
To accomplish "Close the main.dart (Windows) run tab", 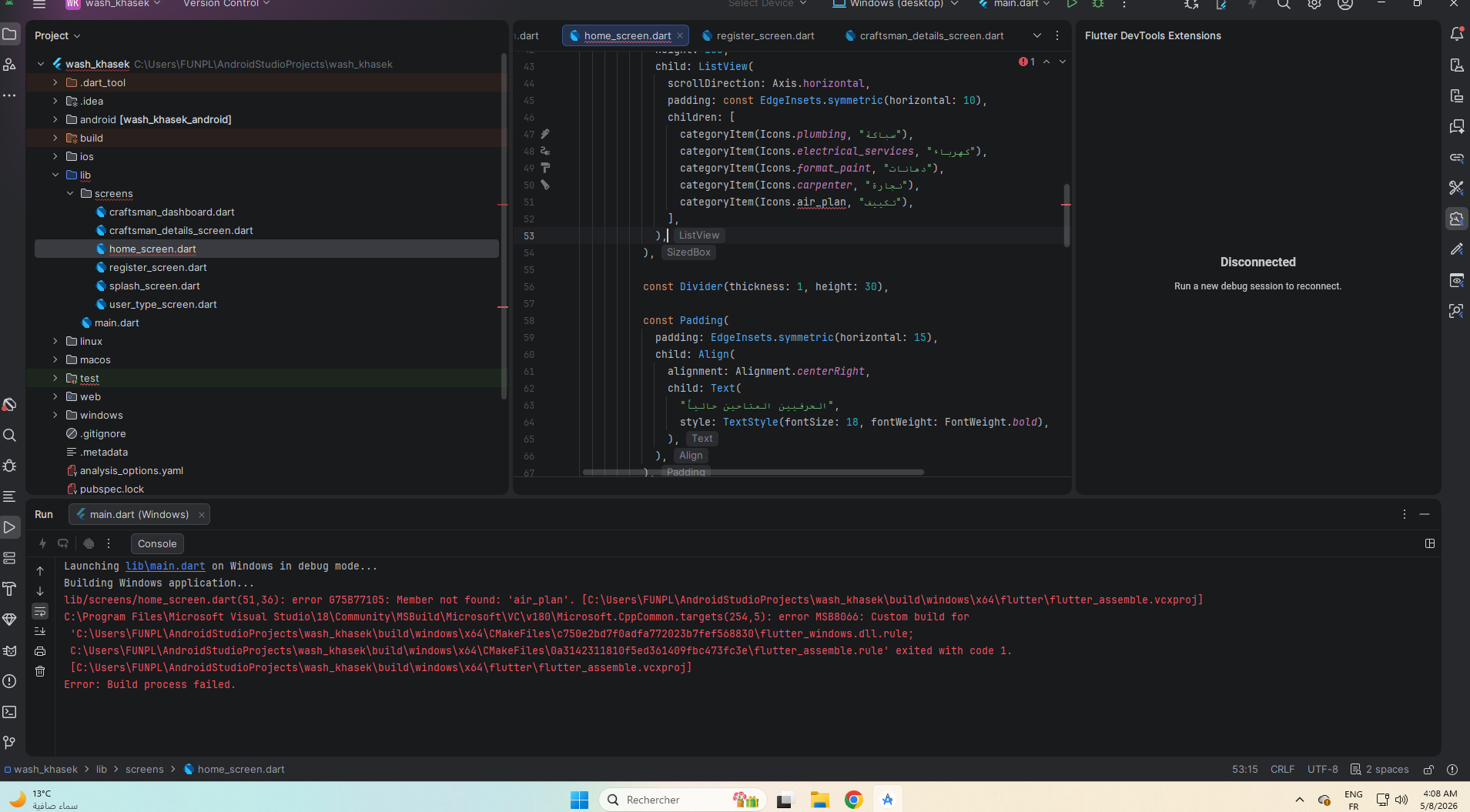I will (201, 515).
